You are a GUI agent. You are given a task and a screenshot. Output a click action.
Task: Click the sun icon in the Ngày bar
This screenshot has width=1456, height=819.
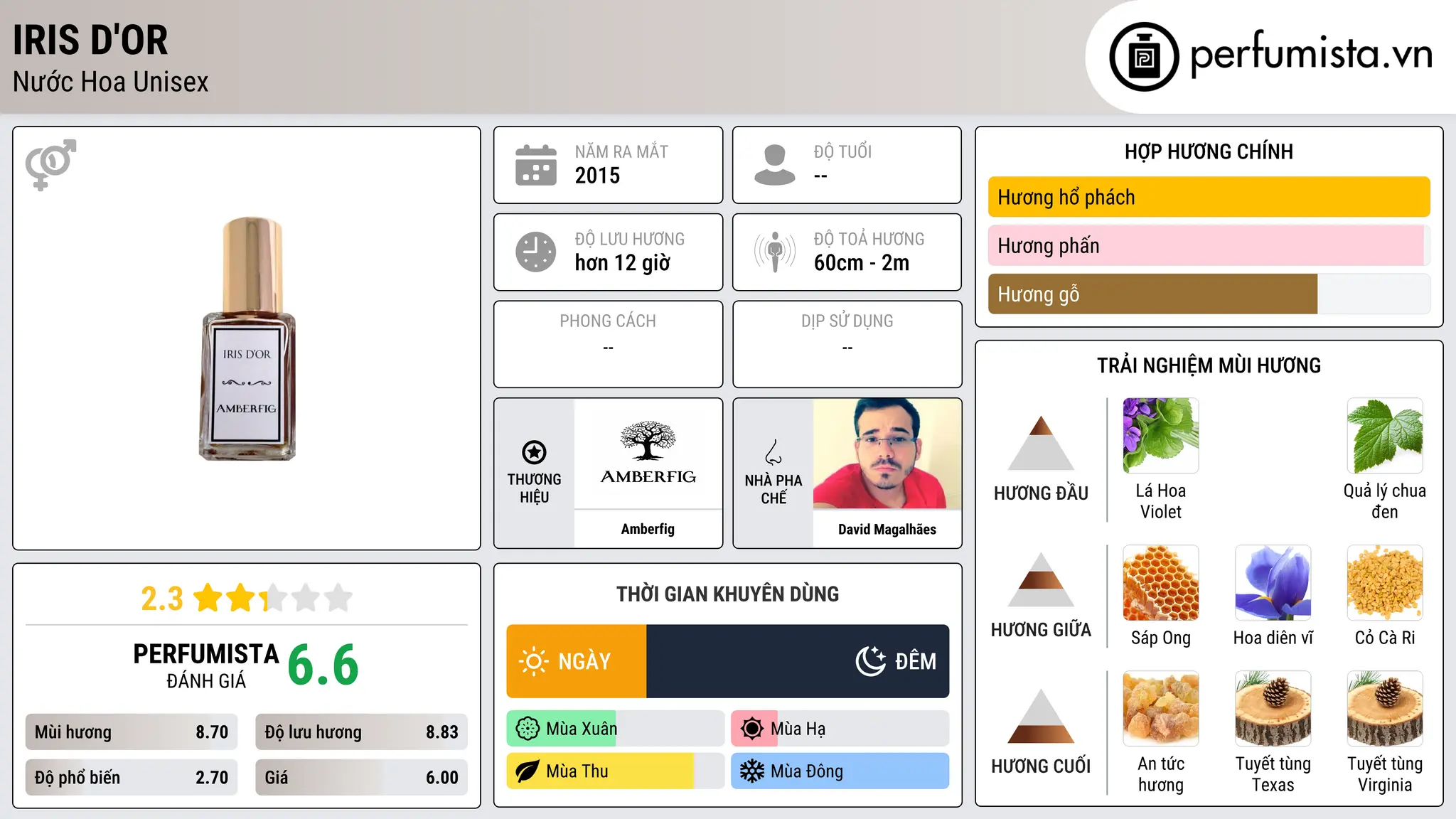click(534, 661)
